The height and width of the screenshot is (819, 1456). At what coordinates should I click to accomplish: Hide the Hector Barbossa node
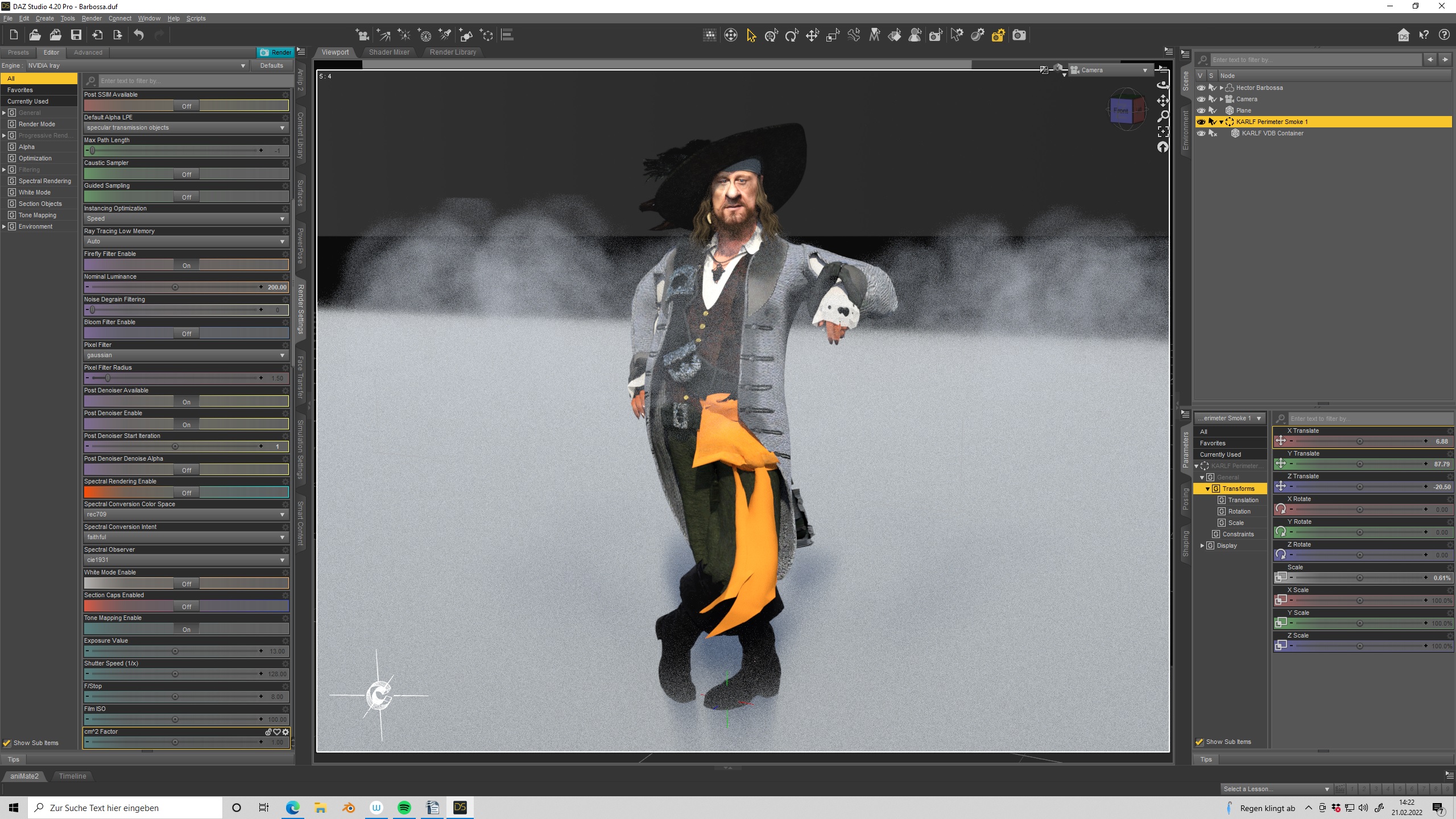1201,88
